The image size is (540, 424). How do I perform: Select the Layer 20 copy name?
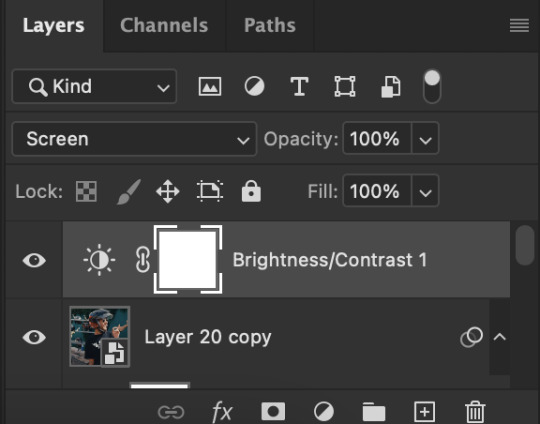point(208,337)
